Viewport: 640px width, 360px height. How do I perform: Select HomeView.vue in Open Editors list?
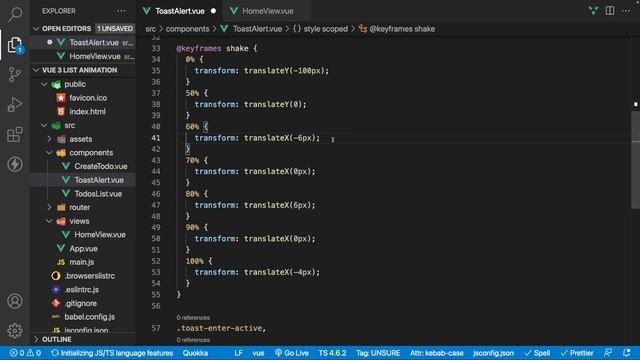(x=95, y=56)
